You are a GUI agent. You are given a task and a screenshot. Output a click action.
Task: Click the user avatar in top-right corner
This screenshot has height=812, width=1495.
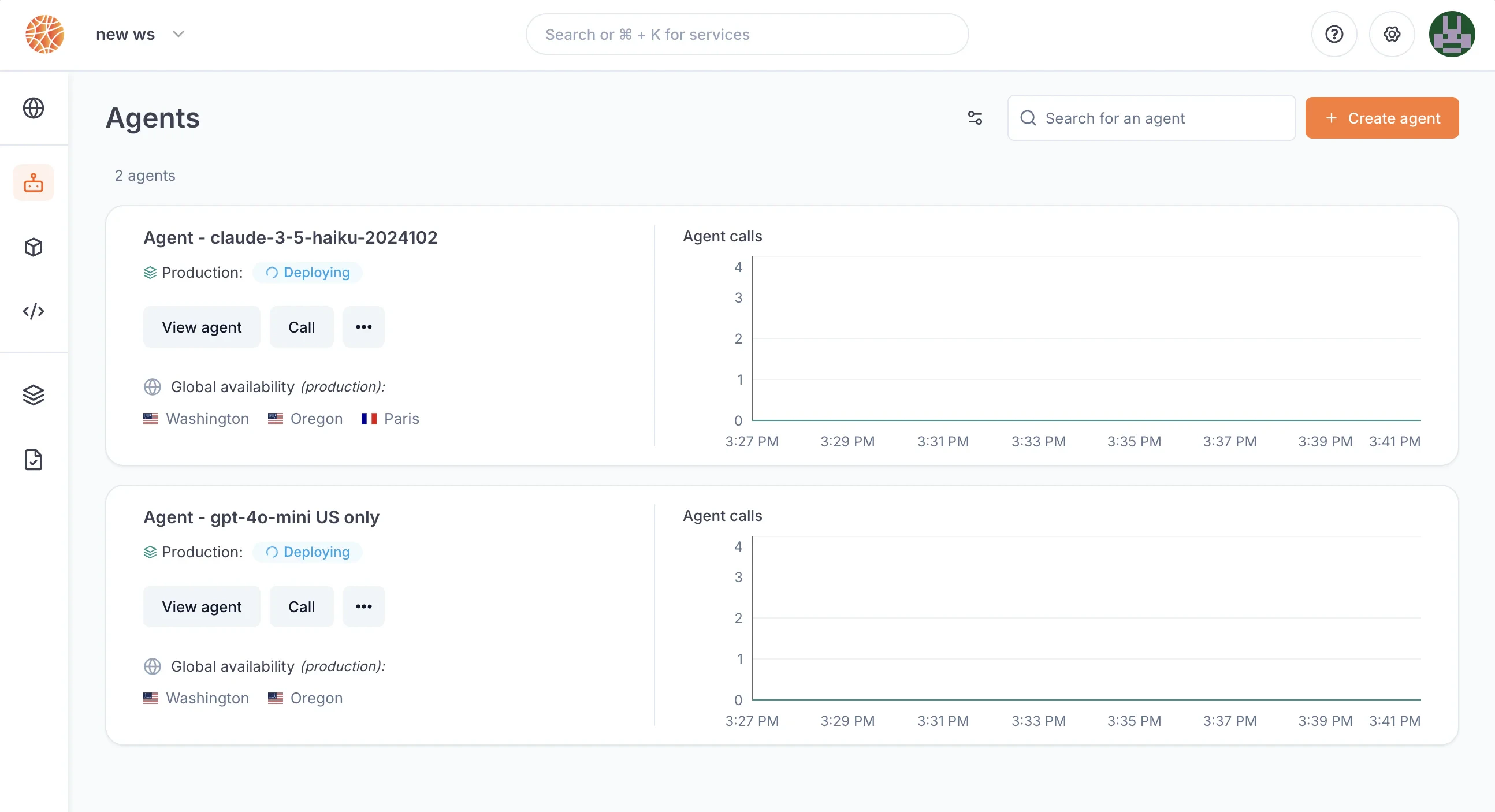pos(1452,34)
